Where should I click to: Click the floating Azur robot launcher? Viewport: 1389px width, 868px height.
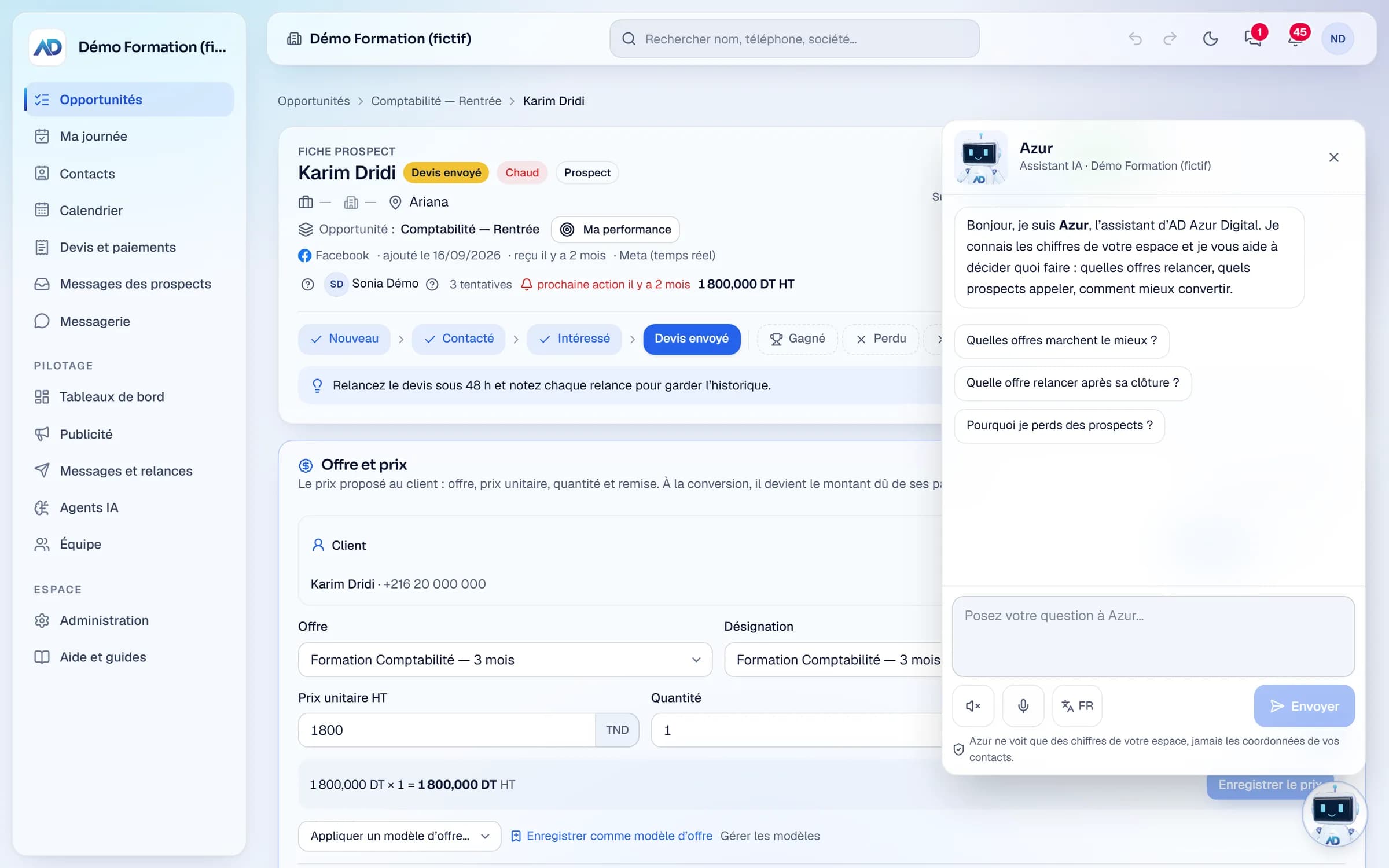(1334, 814)
